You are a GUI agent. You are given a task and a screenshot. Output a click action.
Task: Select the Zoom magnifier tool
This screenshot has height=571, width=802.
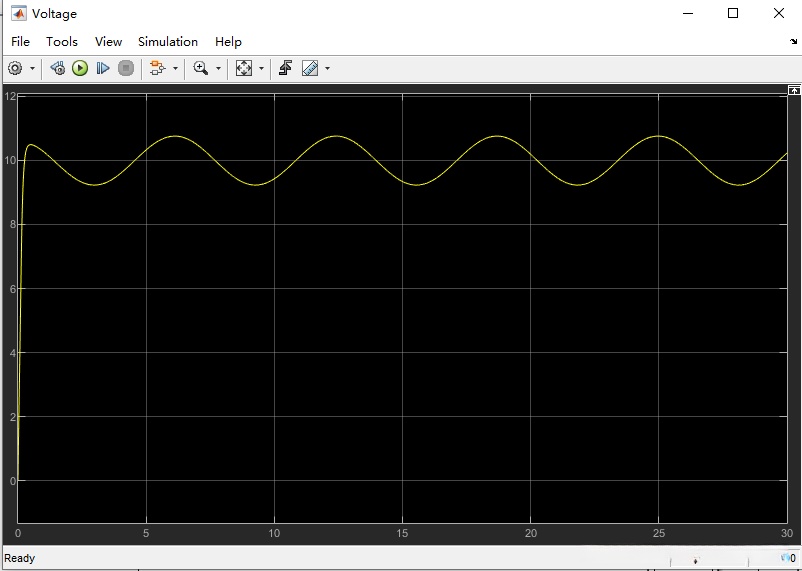pos(200,68)
